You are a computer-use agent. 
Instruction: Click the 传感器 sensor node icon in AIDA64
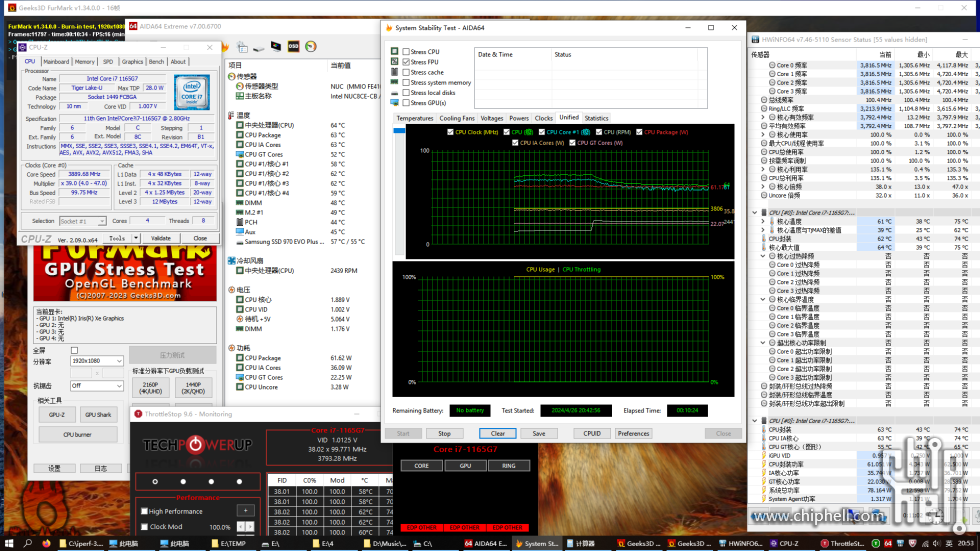232,76
